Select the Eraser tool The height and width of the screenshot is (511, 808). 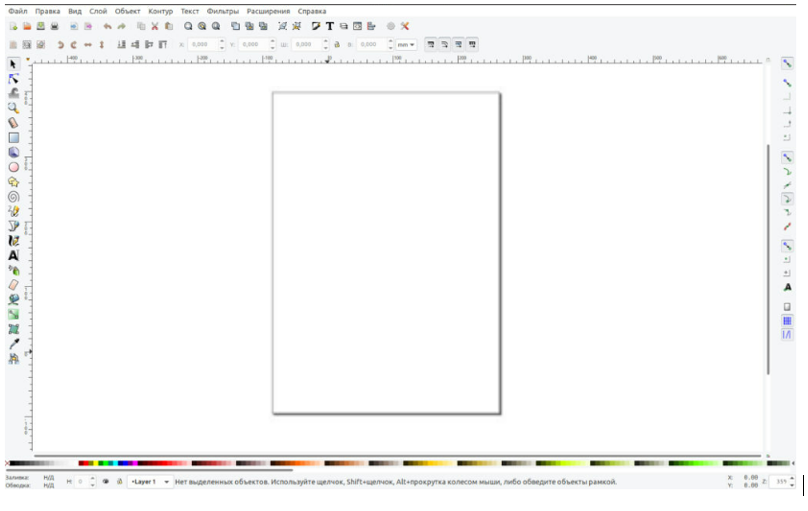point(13,285)
